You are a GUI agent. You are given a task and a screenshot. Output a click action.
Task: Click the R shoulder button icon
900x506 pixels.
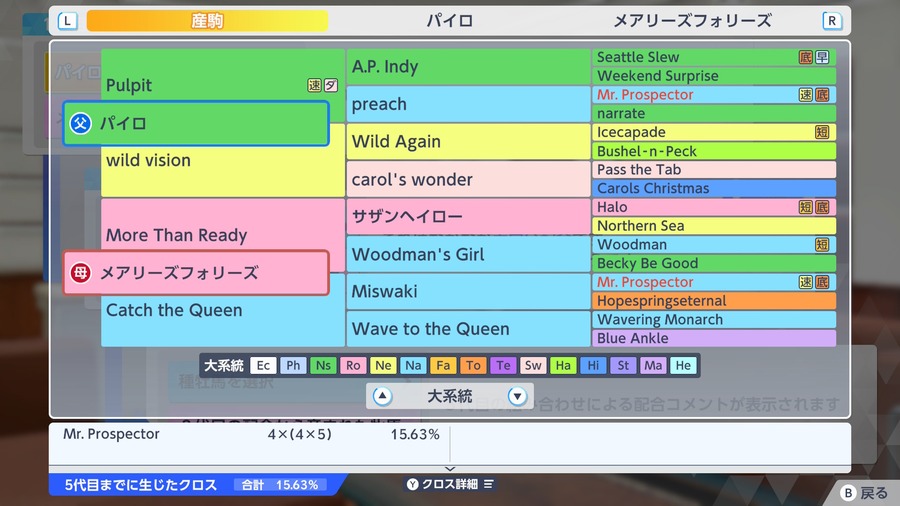click(x=832, y=21)
